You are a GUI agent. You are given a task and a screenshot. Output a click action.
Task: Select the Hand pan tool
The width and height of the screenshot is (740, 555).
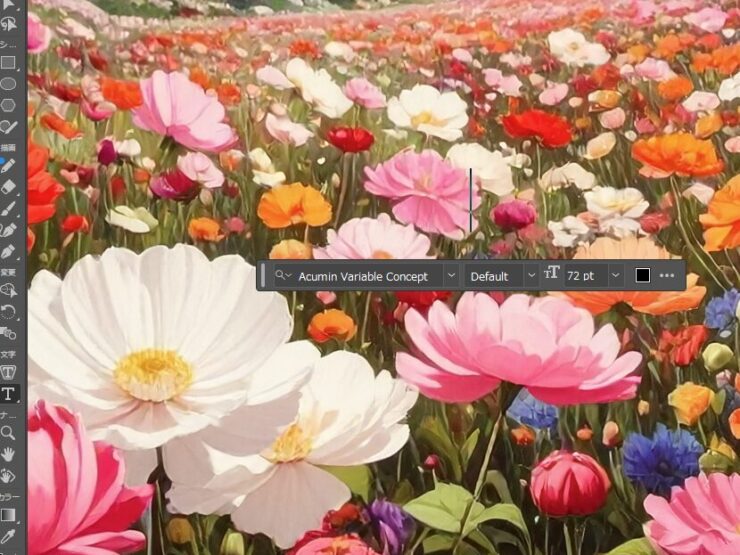pos(8,454)
